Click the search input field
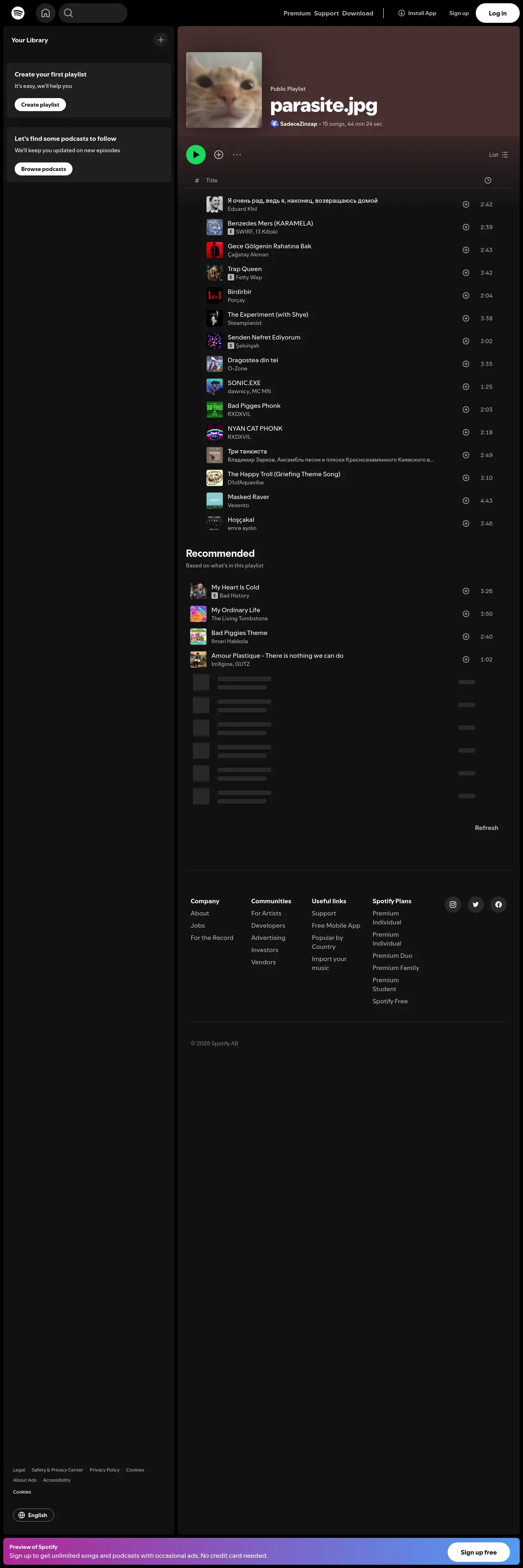523x1568 pixels. [93, 13]
